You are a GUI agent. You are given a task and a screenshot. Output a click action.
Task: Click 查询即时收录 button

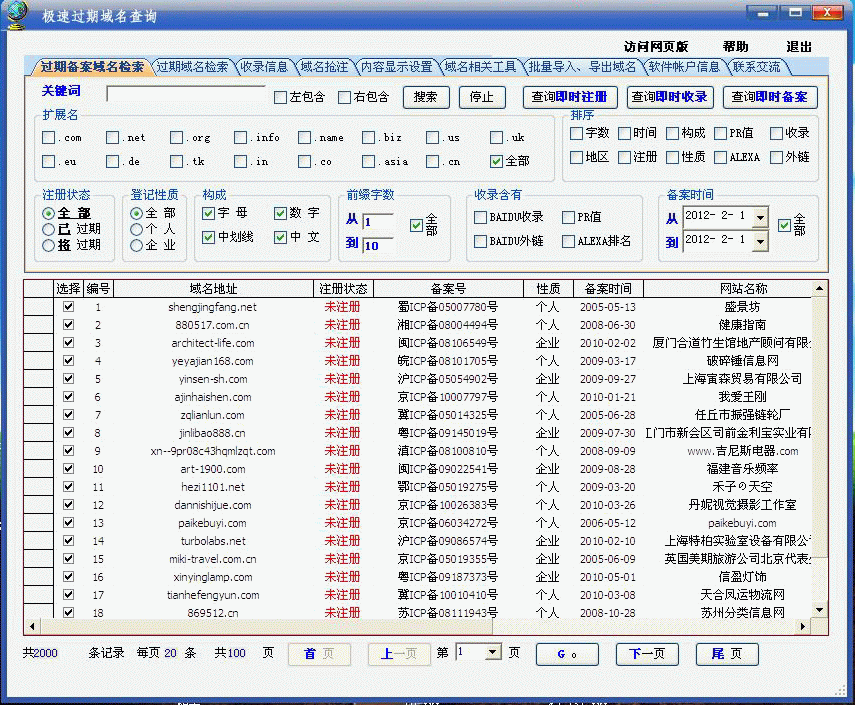coord(669,97)
